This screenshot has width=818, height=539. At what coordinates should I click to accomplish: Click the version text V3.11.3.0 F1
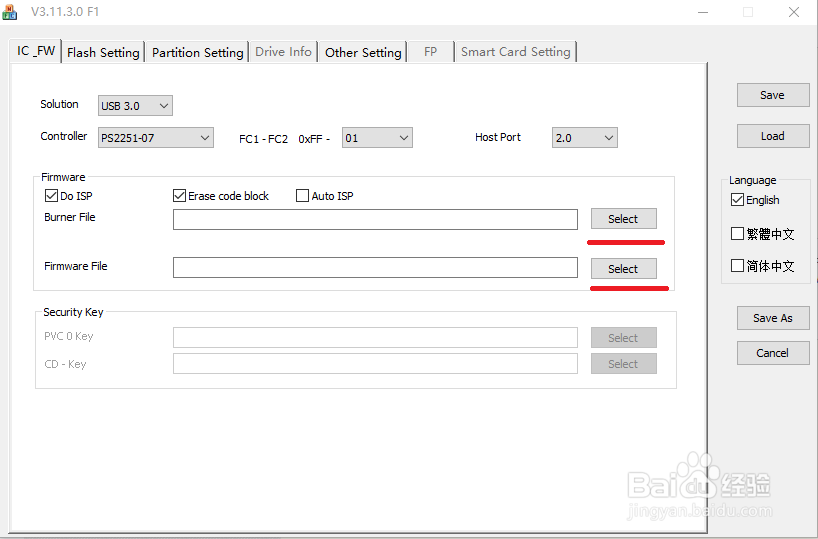point(65,11)
